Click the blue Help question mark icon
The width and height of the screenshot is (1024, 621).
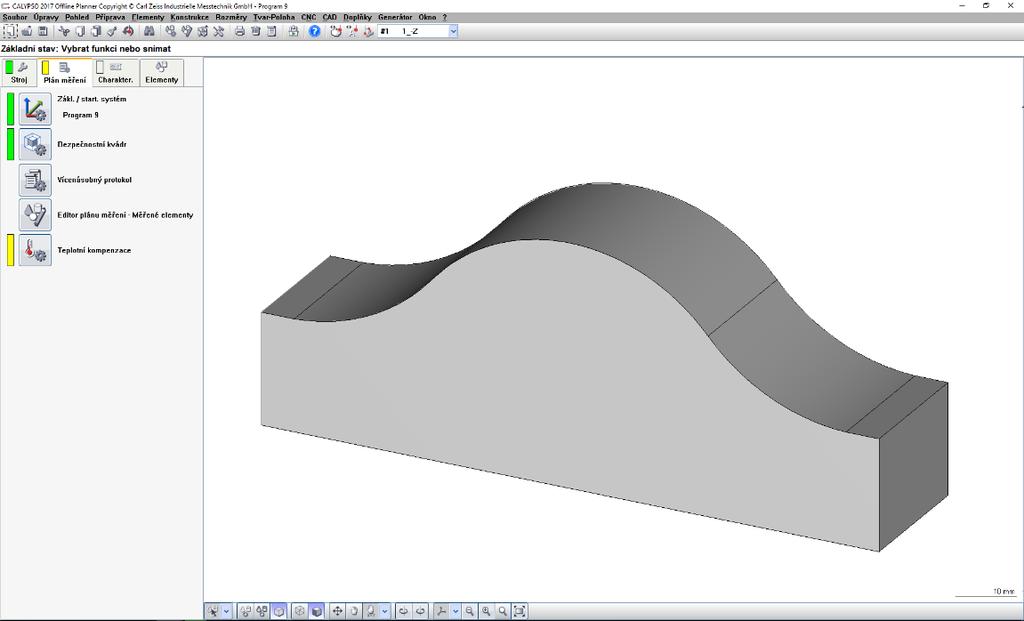315,31
